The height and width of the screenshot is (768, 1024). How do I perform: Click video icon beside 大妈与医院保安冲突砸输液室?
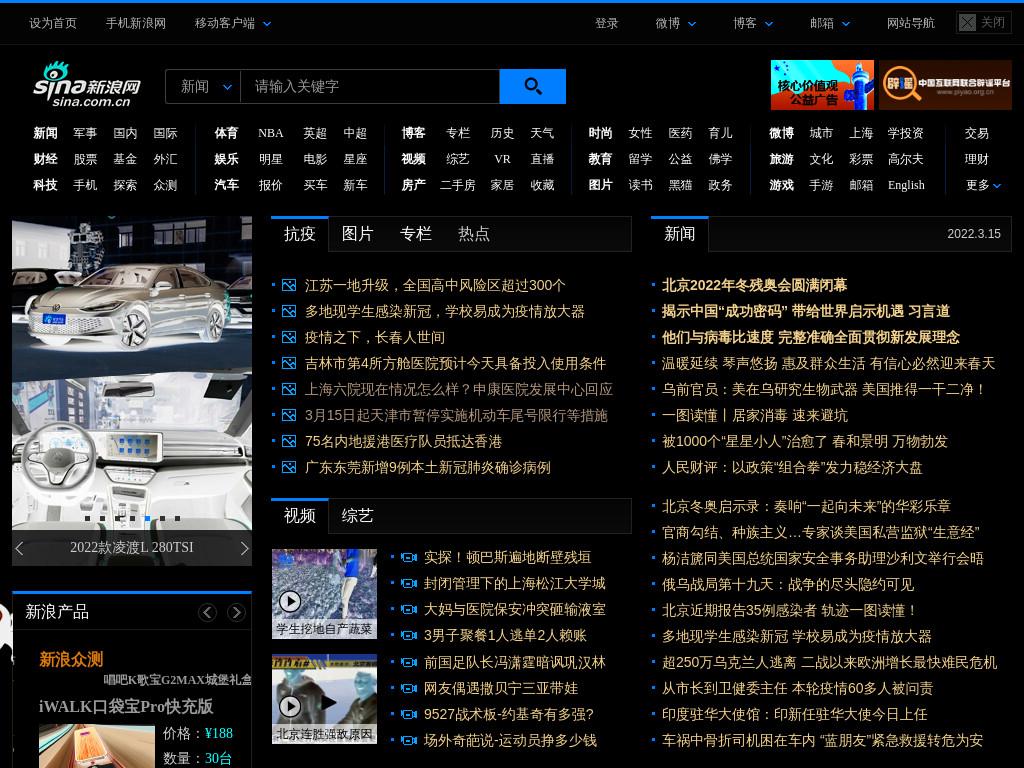point(409,609)
